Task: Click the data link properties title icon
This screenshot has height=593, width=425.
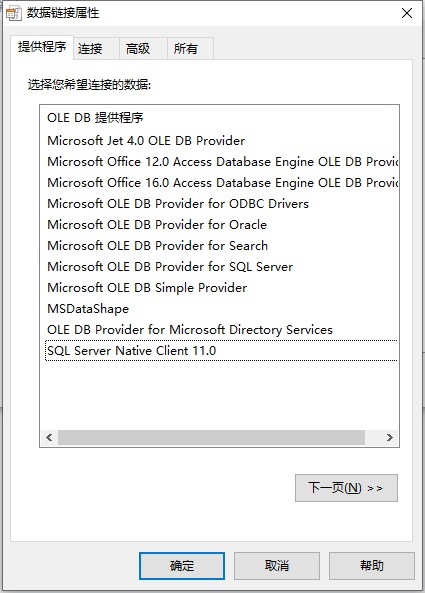Action: point(14,13)
